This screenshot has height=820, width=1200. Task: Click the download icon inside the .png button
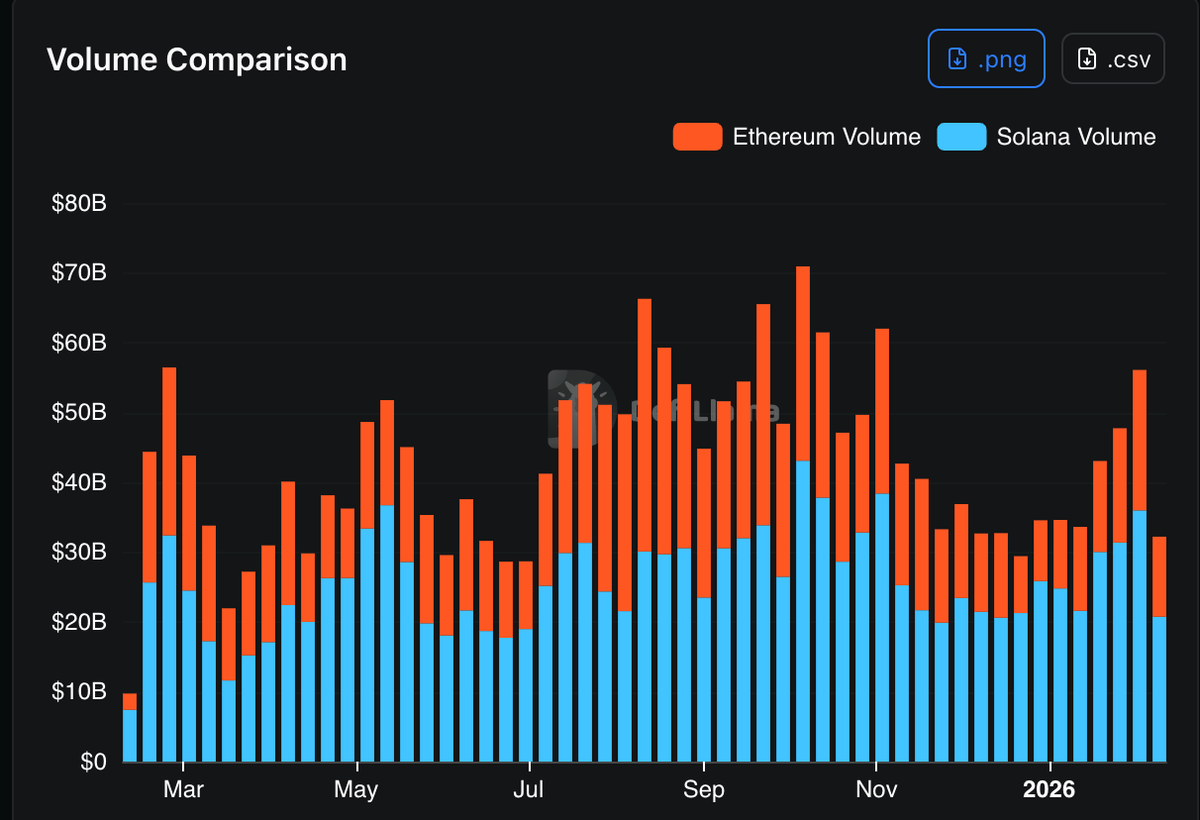coord(957,59)
